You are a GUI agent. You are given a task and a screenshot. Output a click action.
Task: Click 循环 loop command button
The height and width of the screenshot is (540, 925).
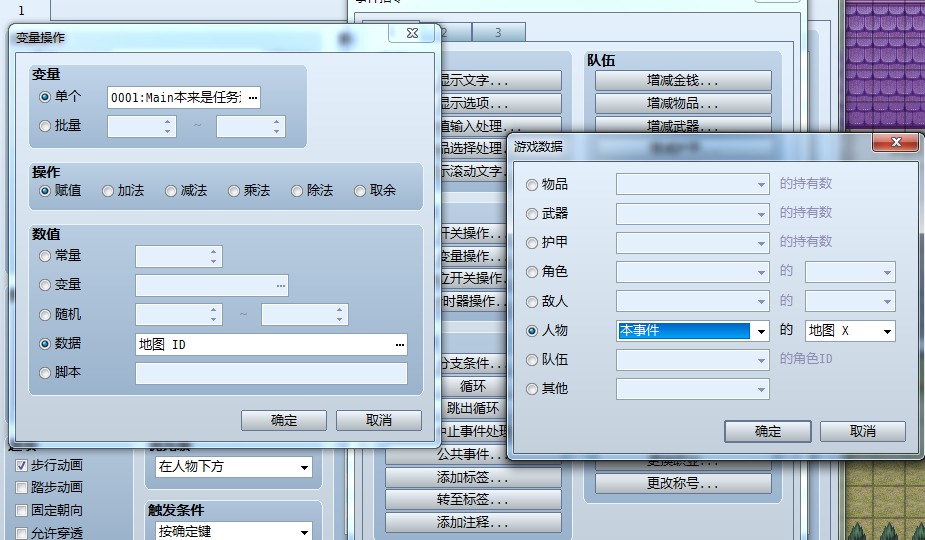[x=473, y=386]
